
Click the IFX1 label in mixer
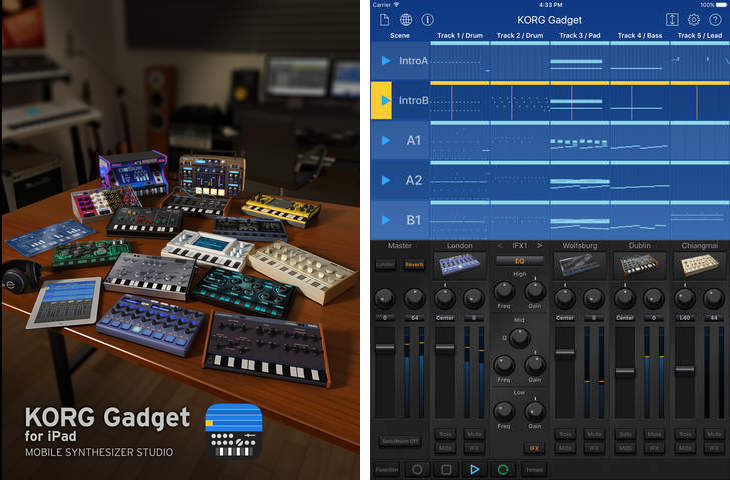pyautogui.click(x=520, y=245)
